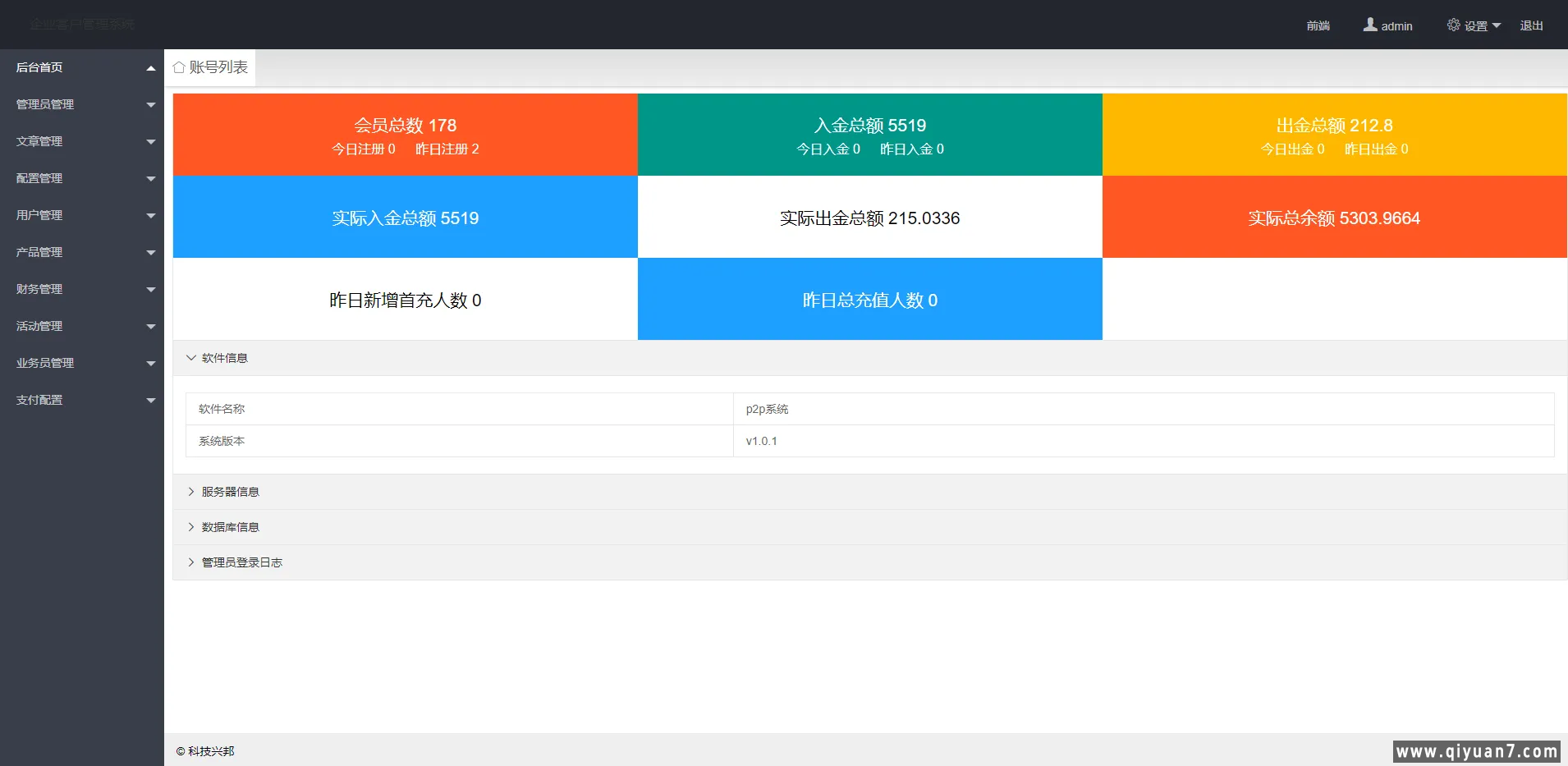Viewport: 1568px width, 766px height.
Task: Collapse the 软件信息 section chevron
Action: pos(191,358)
